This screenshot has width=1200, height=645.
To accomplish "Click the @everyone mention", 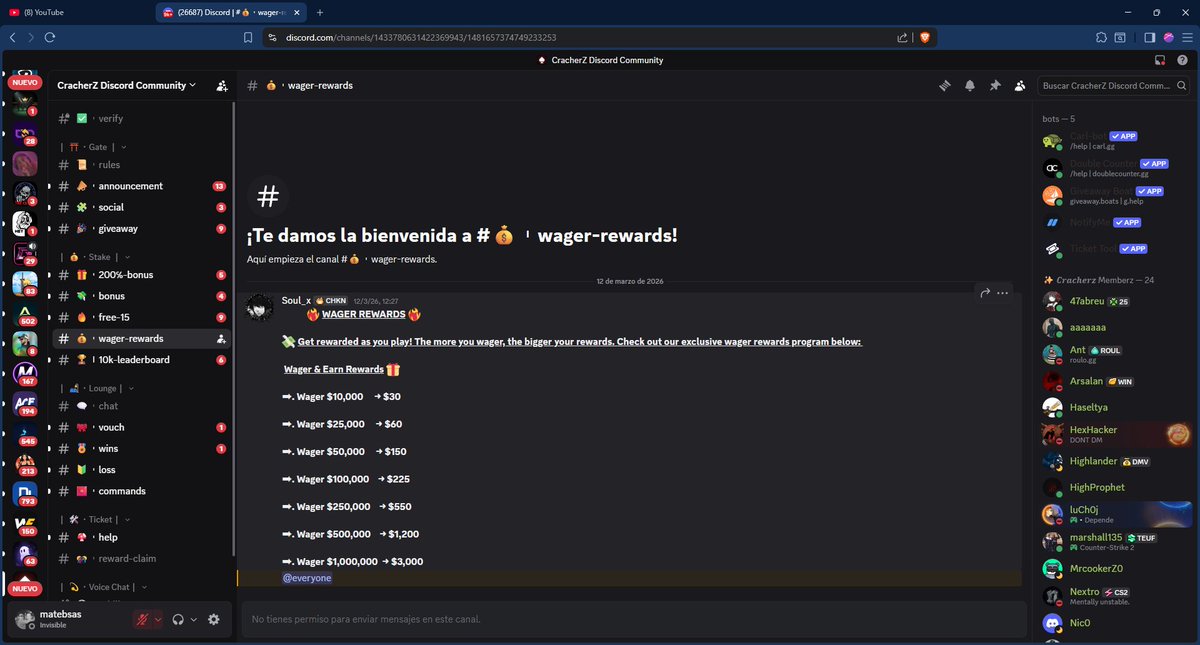I will pos(307,578).
